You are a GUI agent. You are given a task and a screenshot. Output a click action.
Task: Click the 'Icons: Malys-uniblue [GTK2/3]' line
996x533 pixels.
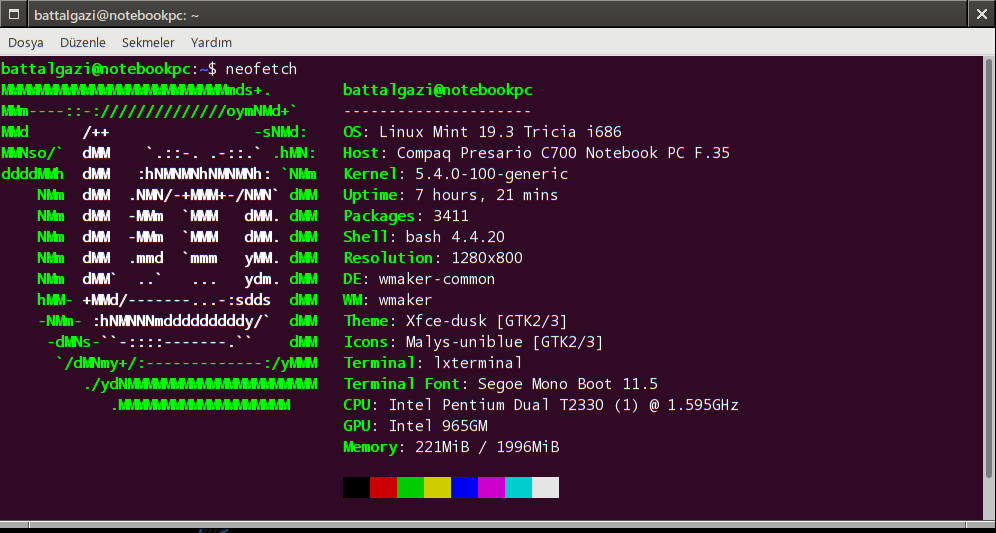[x=473, y=342]
